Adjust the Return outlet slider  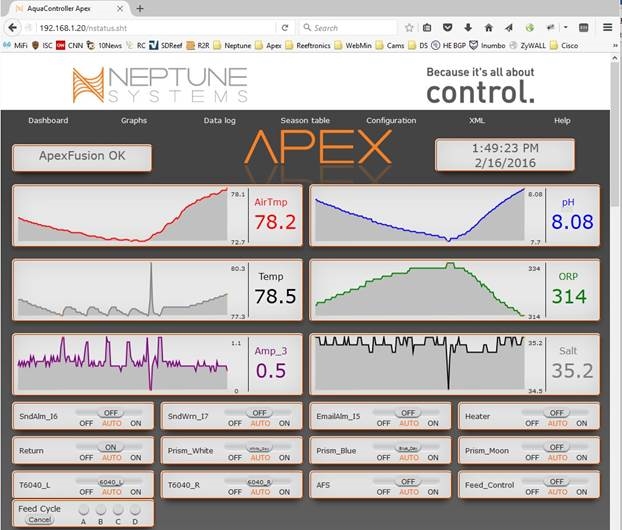(x=111, y=447)
